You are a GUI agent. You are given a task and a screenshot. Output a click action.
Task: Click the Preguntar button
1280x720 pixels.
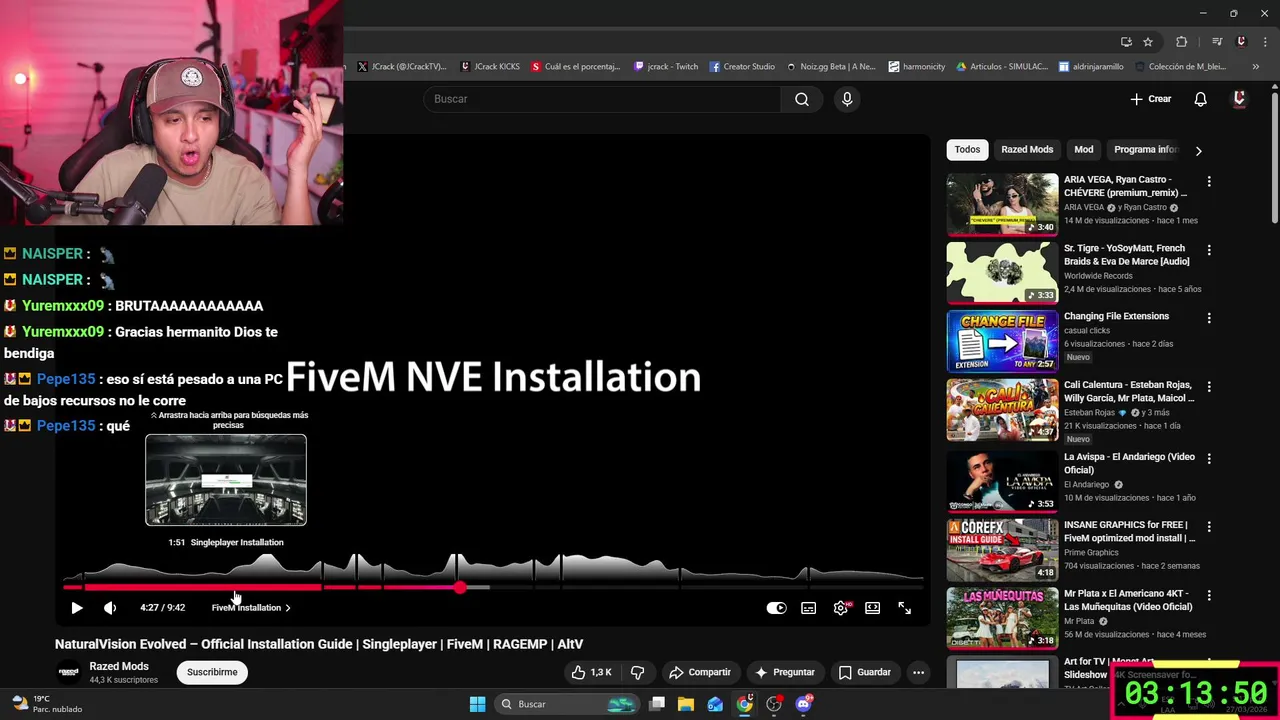[x=785, y=672]
